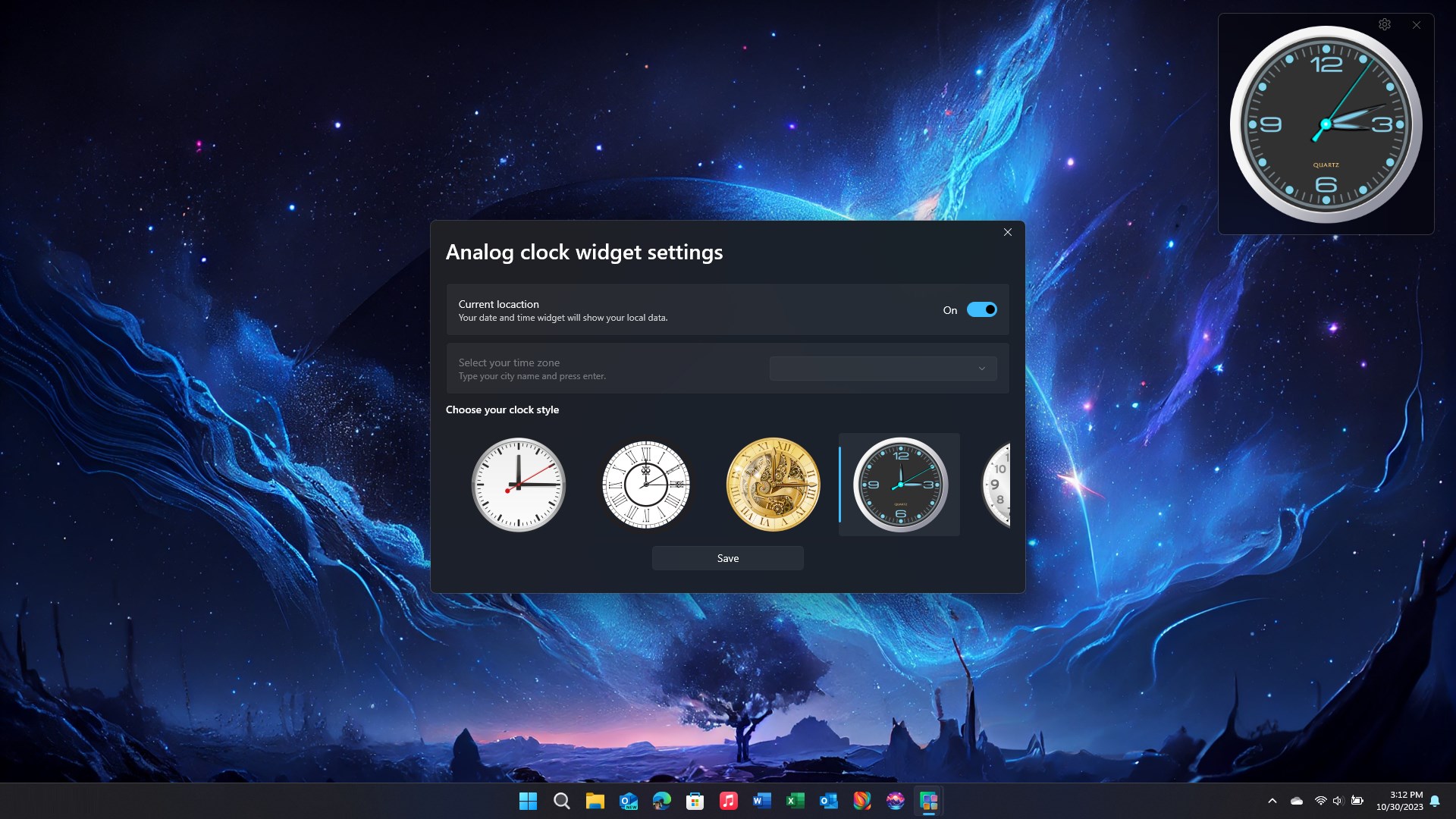Open the Microsoft Store

(695, 801)
